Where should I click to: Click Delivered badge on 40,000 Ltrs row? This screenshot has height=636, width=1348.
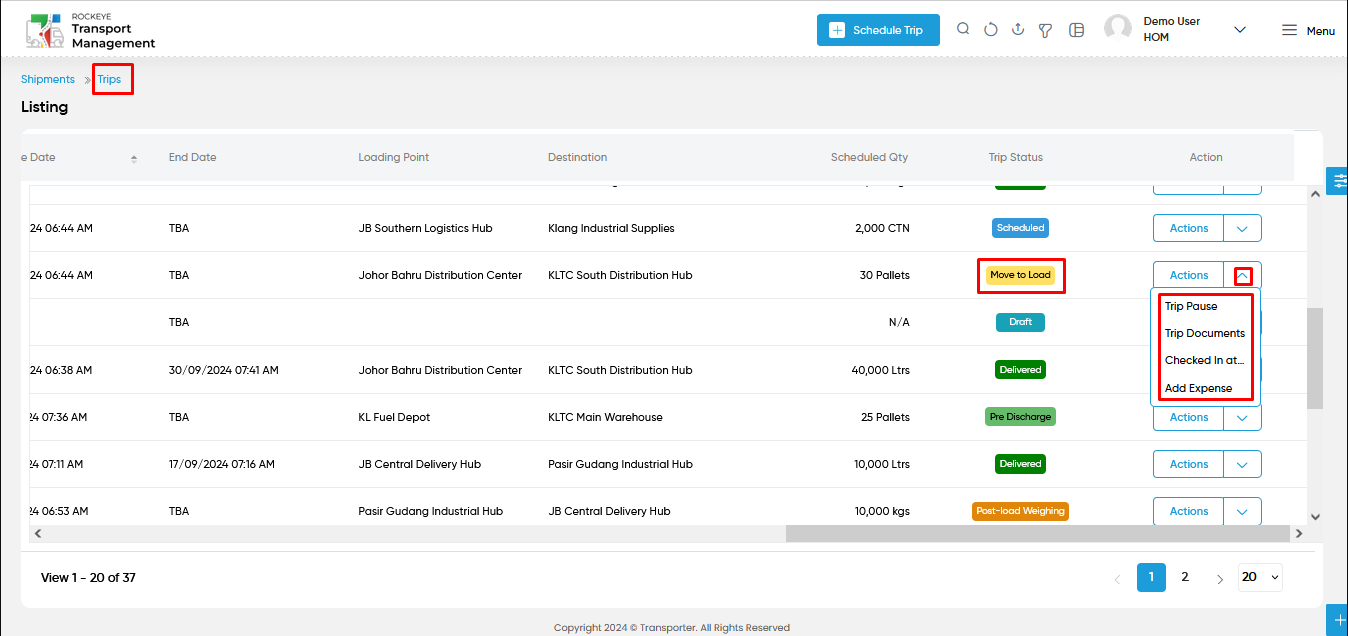click(x=1020, y=369)
